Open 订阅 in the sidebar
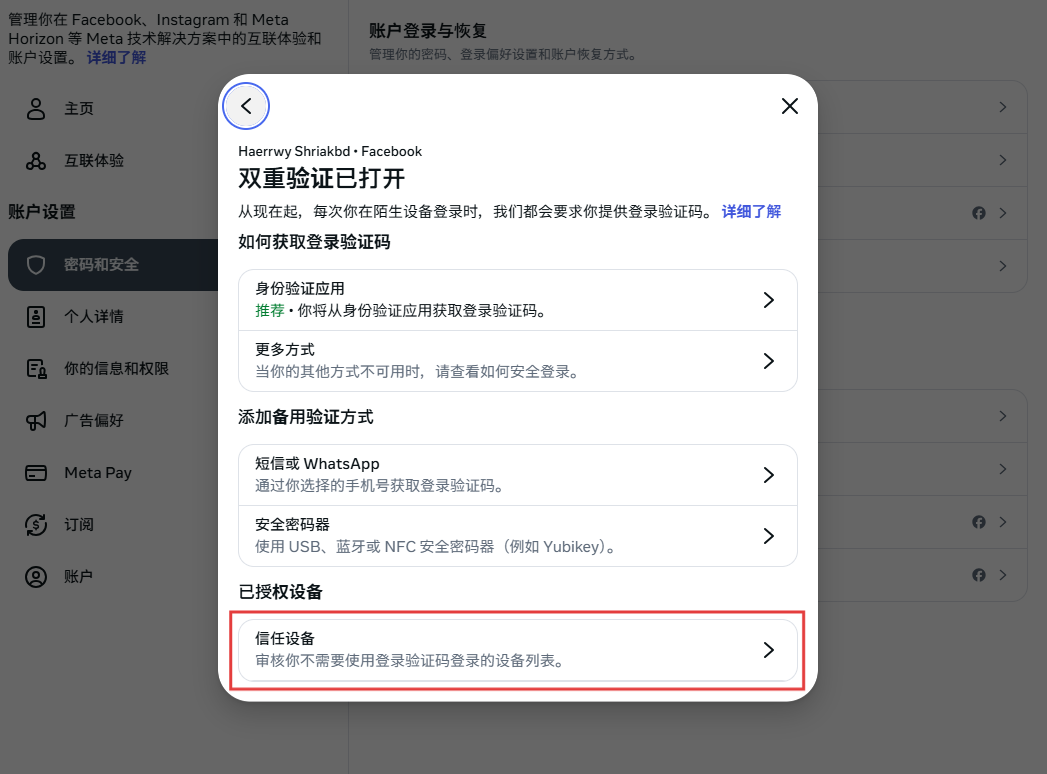1047x774 pixels. click(113, 525)
